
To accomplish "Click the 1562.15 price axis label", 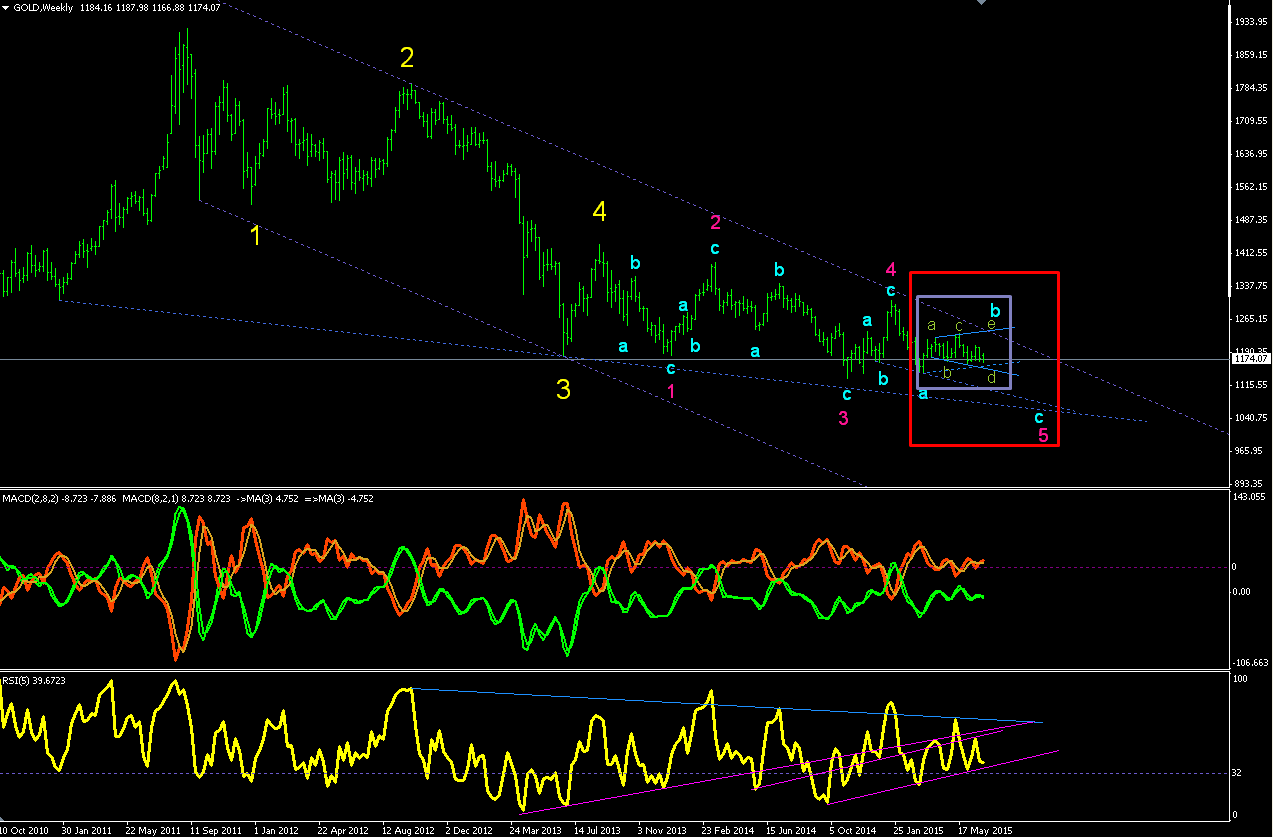I will [x=1249, y=187].
